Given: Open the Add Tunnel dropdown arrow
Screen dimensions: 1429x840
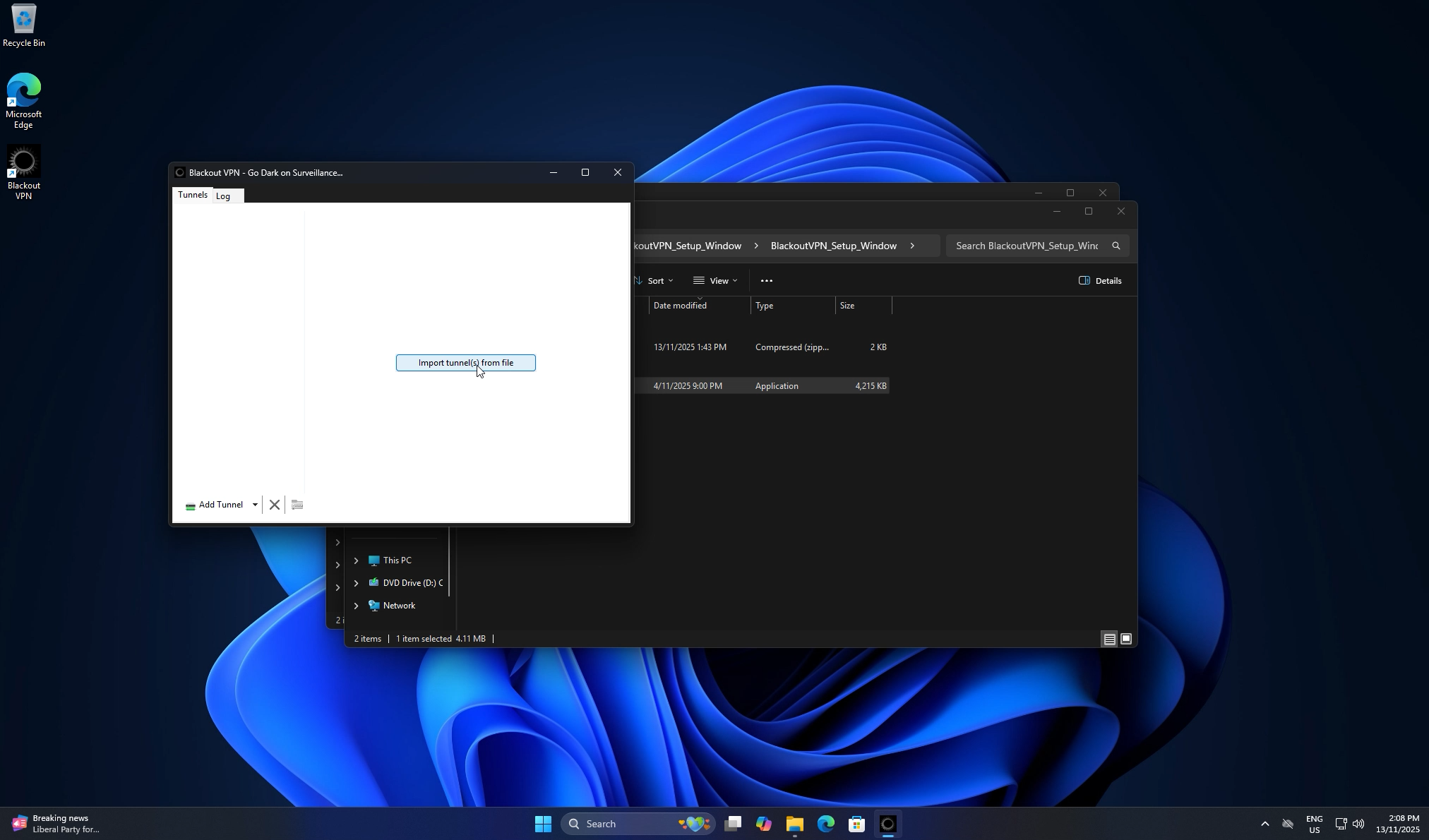Looking at the screenshot, I should [254, 505].
